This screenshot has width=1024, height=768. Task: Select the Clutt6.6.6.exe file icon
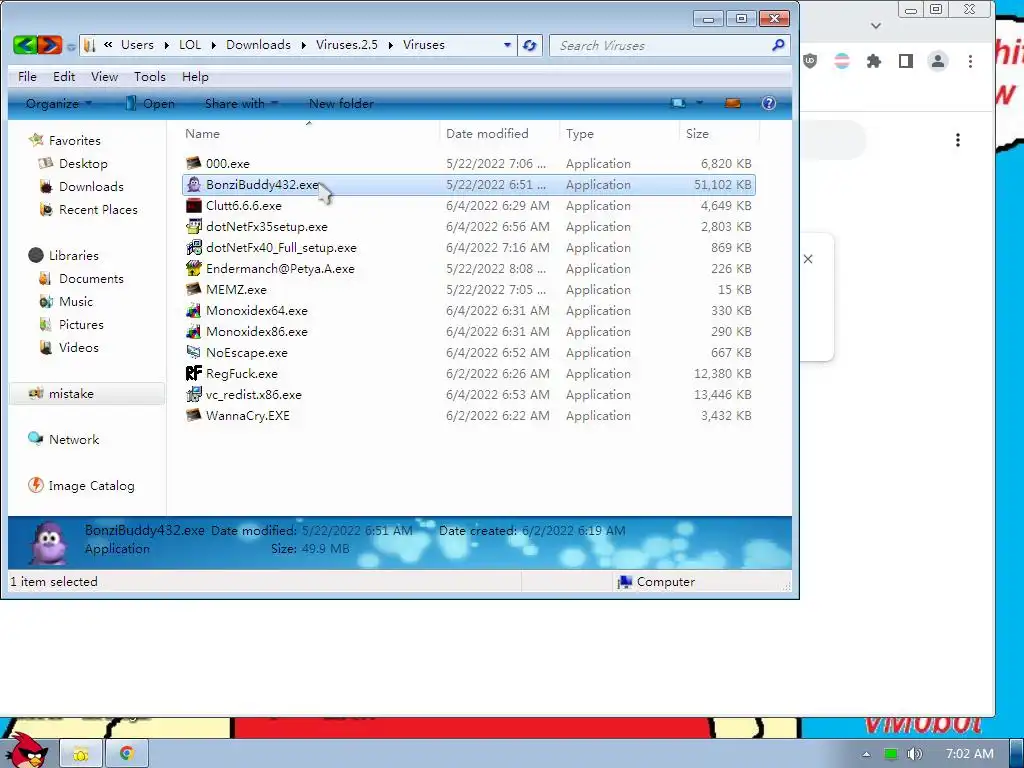(x=193, y=206)
